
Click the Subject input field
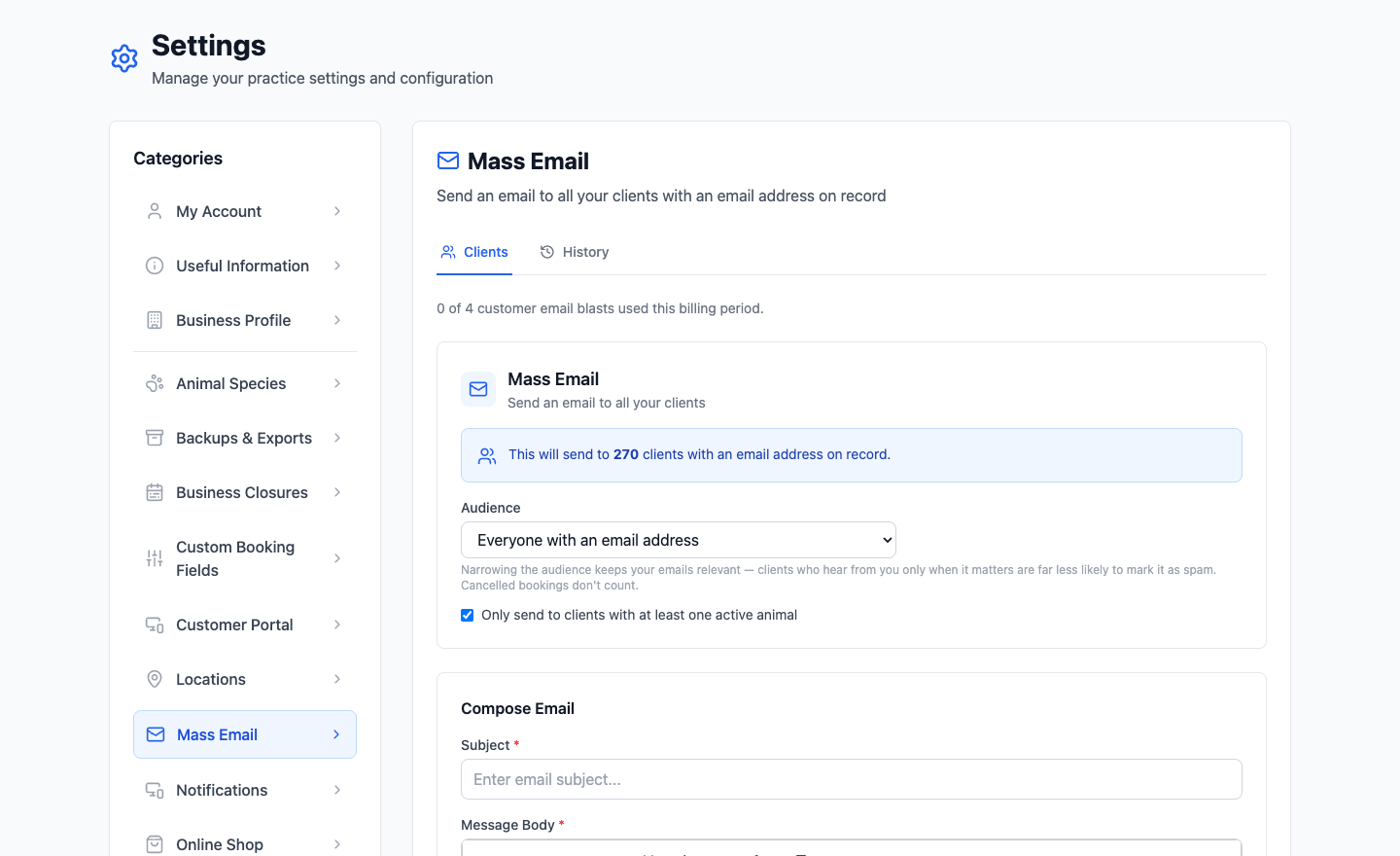pos(852,779)
